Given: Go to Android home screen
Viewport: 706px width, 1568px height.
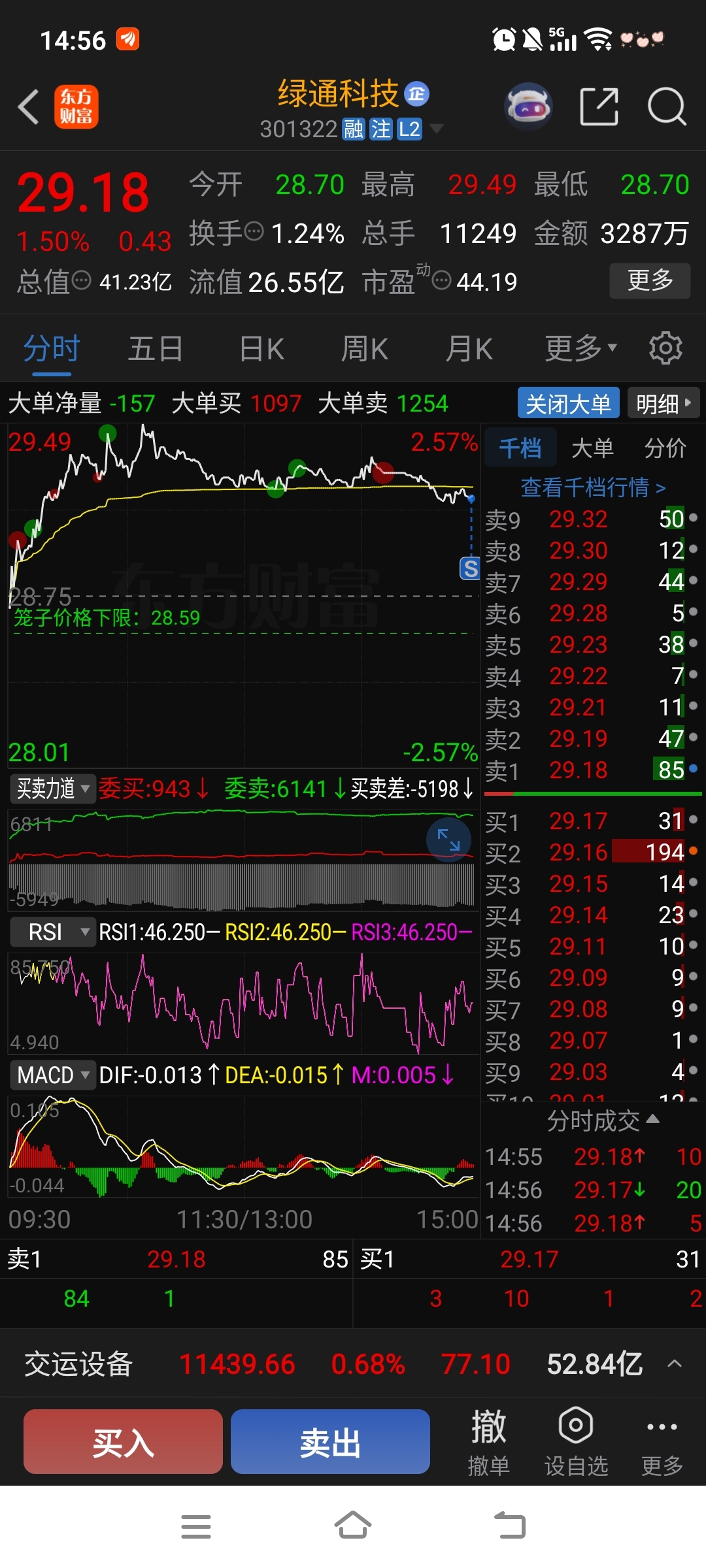Looking at the screenshot, I should [353, 1526].
